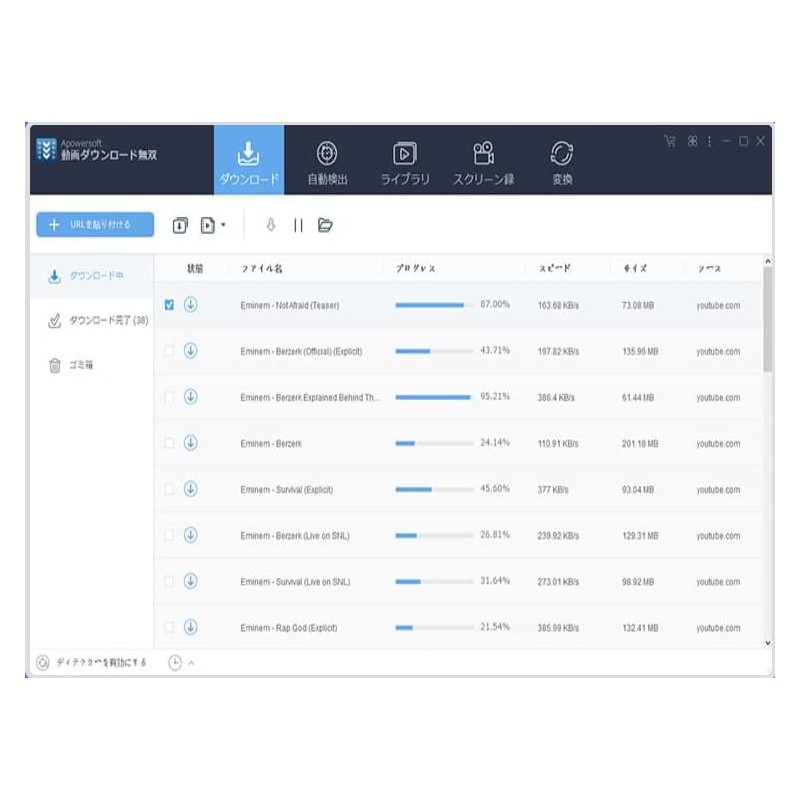Click the batch download icon in toolbar

pyautogui.click(x=180, y=226)
